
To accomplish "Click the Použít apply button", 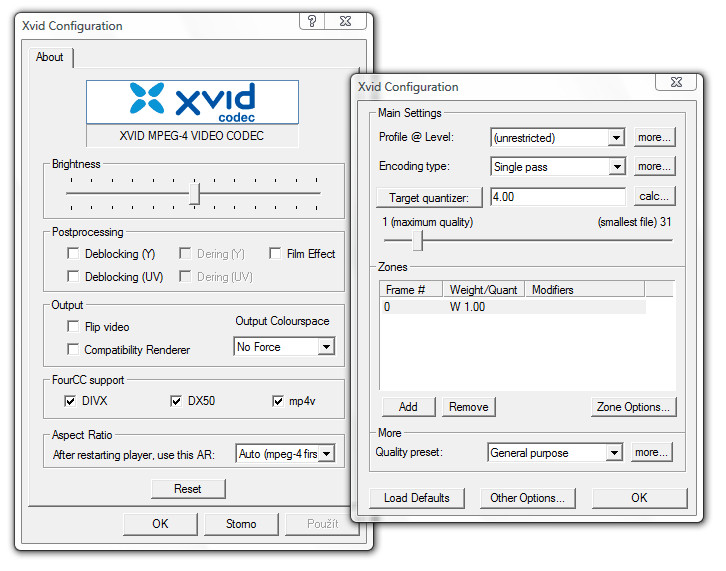I will [x=322, y=524].
